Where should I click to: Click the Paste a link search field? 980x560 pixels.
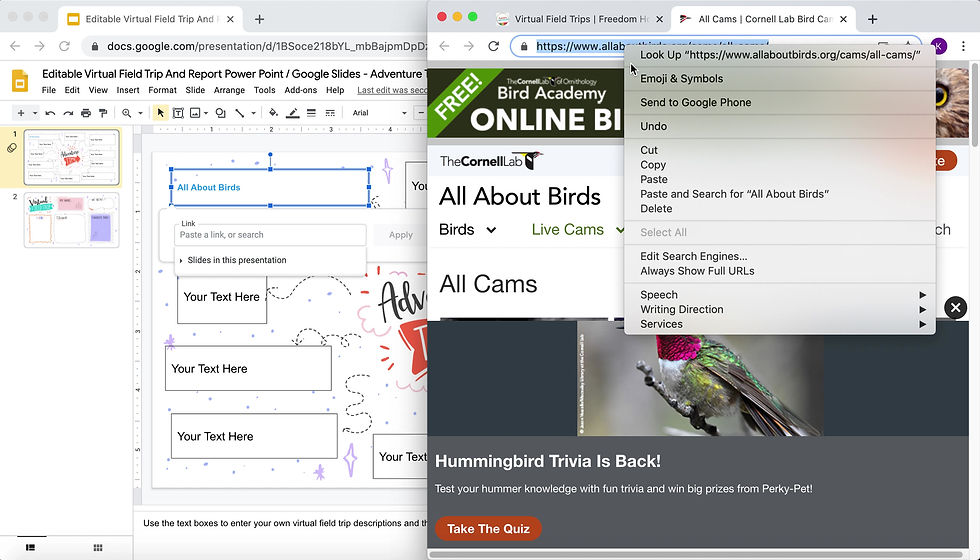click(270, 235)
